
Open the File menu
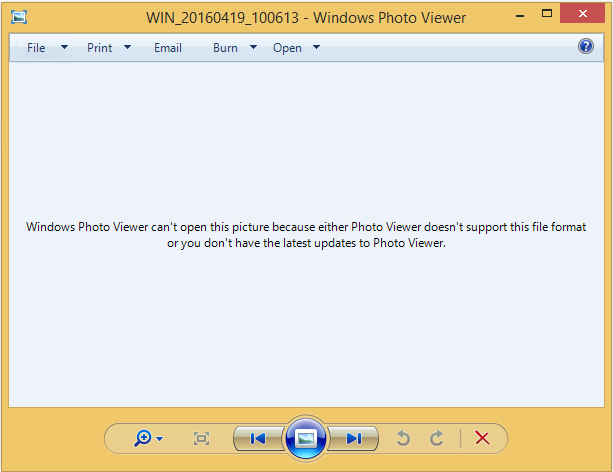pos(36,48)
